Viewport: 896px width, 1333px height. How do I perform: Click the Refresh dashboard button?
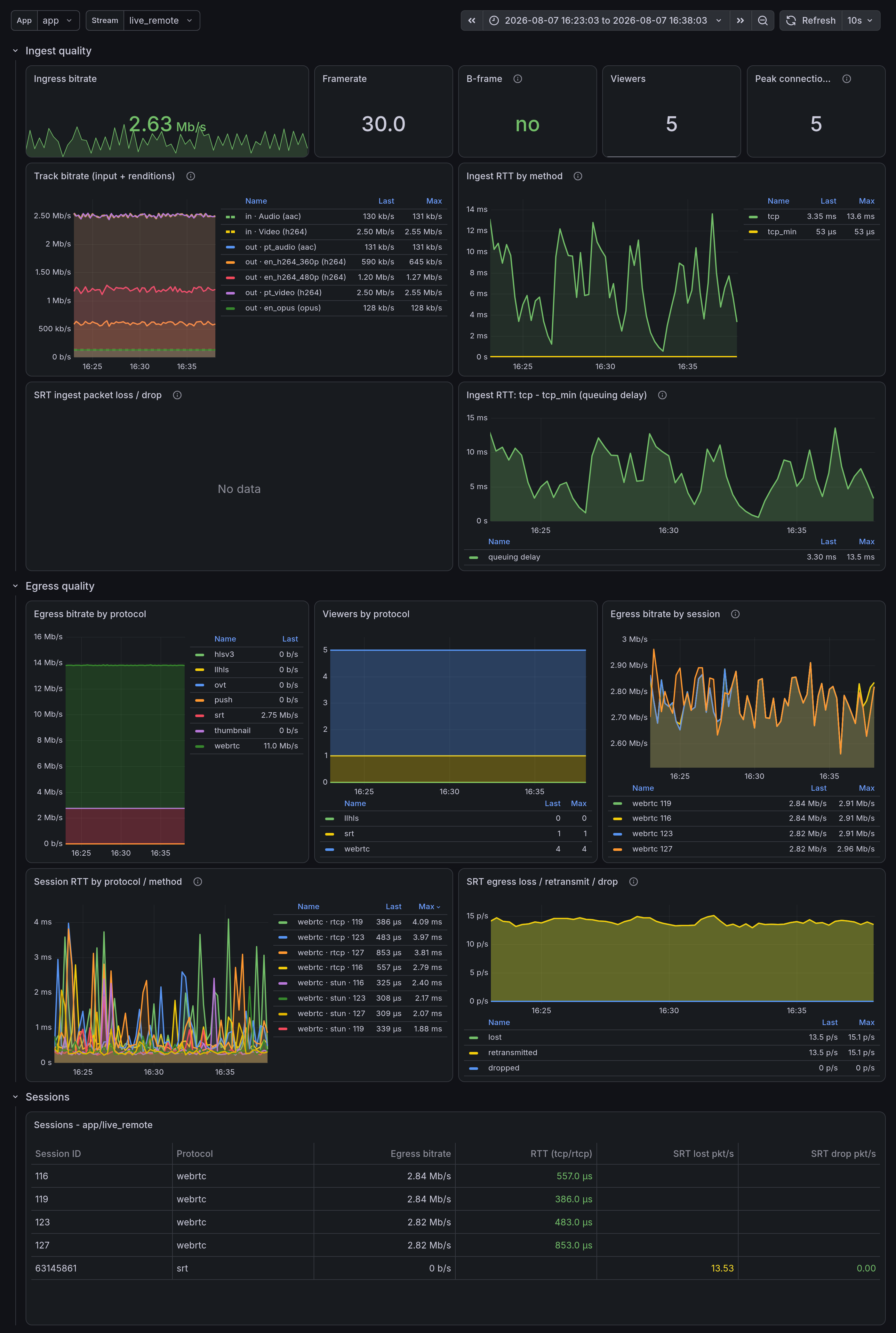pos(811,20)
